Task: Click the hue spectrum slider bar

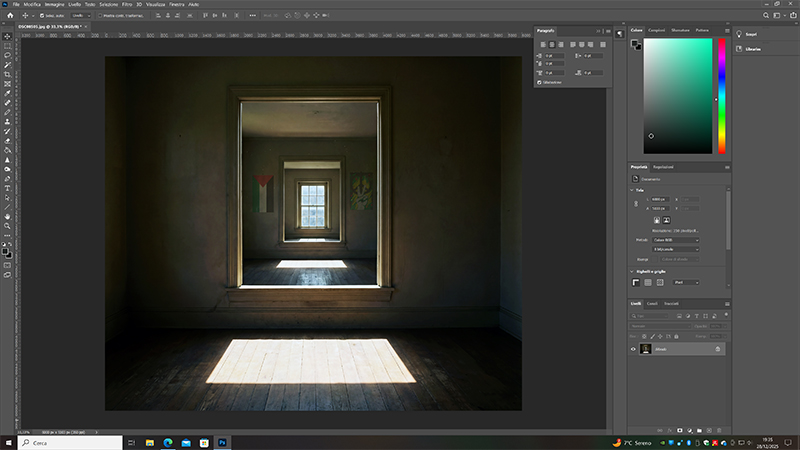Action: click(722, 96)
